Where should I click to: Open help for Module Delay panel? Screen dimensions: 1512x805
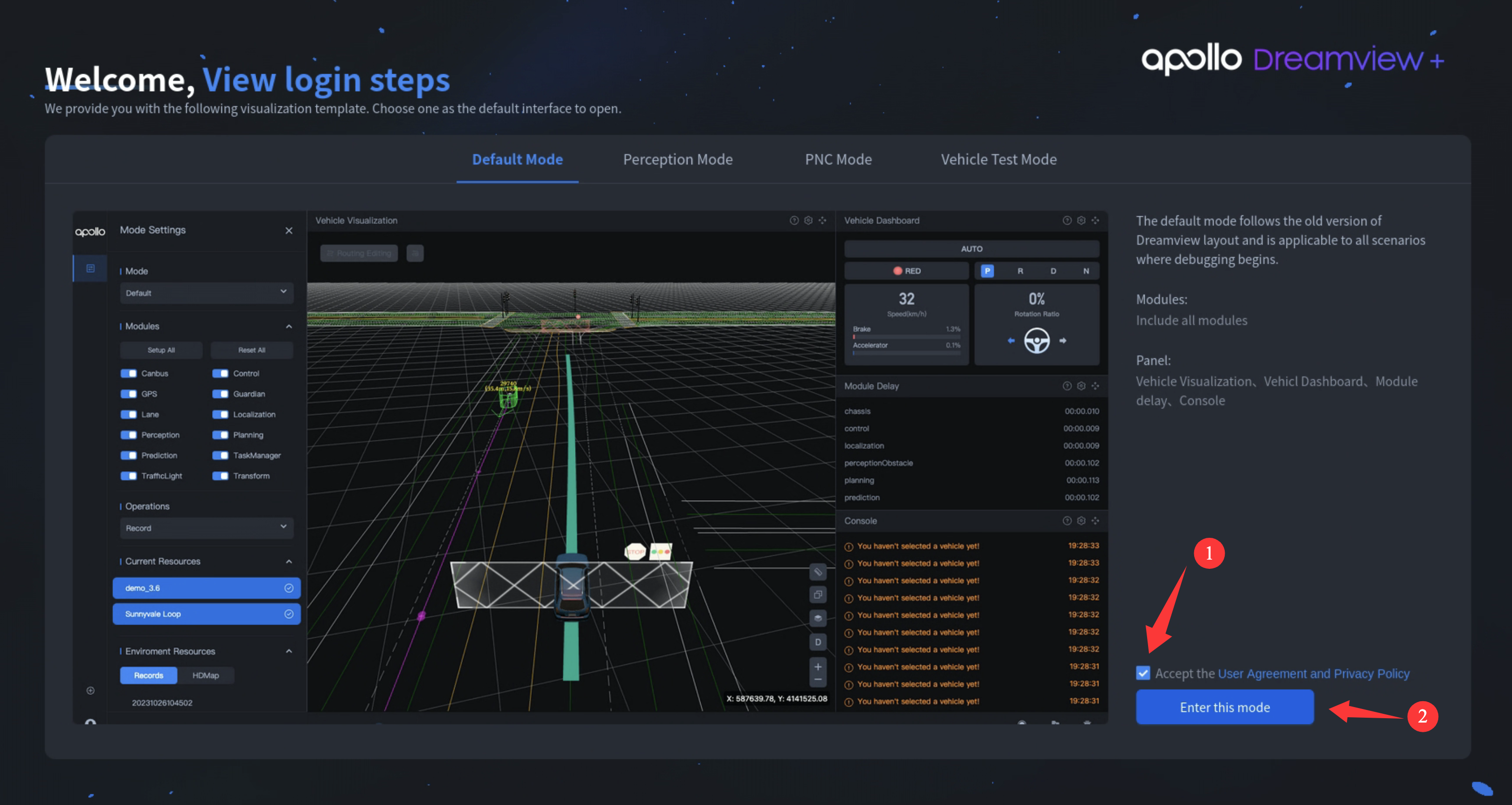pos(1067,386)
